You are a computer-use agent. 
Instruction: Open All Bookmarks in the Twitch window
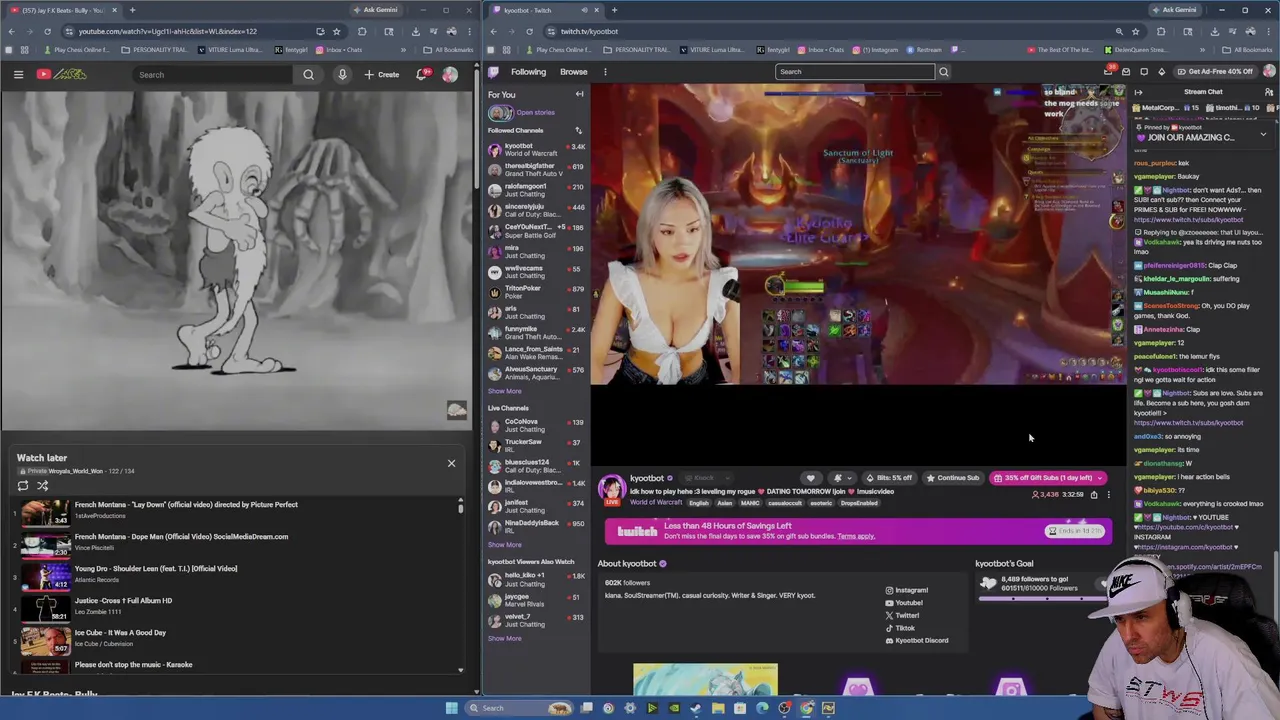pos(1248,50)
